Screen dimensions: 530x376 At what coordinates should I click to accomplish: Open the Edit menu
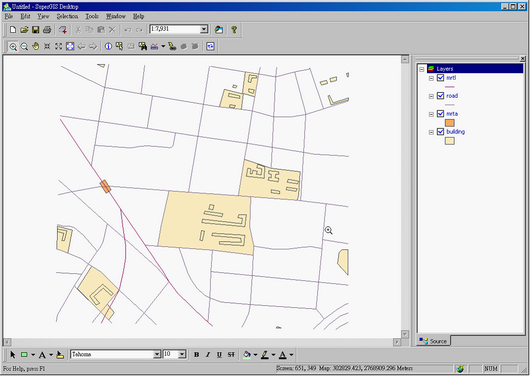tap(25, 16)
